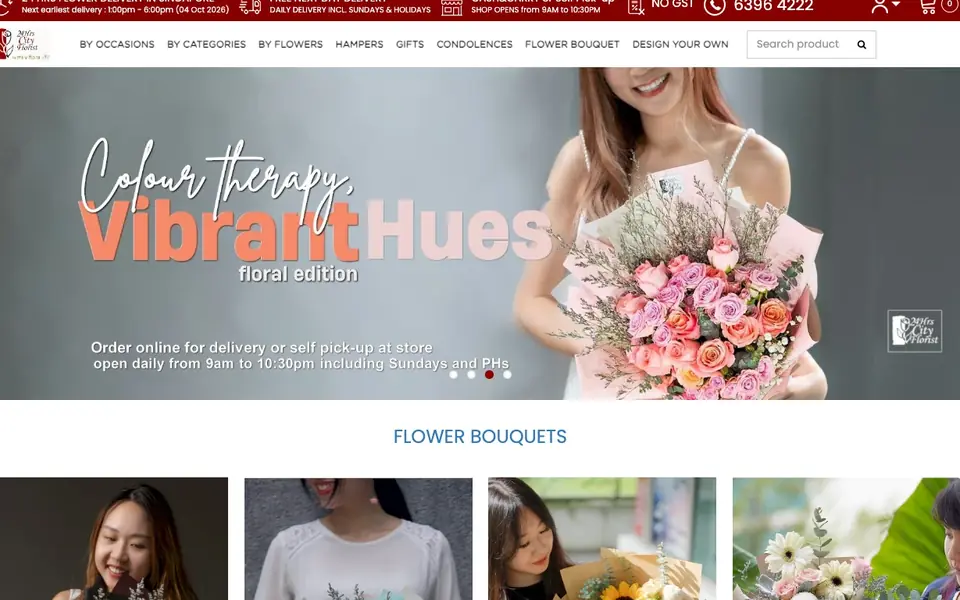Open the Condolences menu

tap(474, 45)
